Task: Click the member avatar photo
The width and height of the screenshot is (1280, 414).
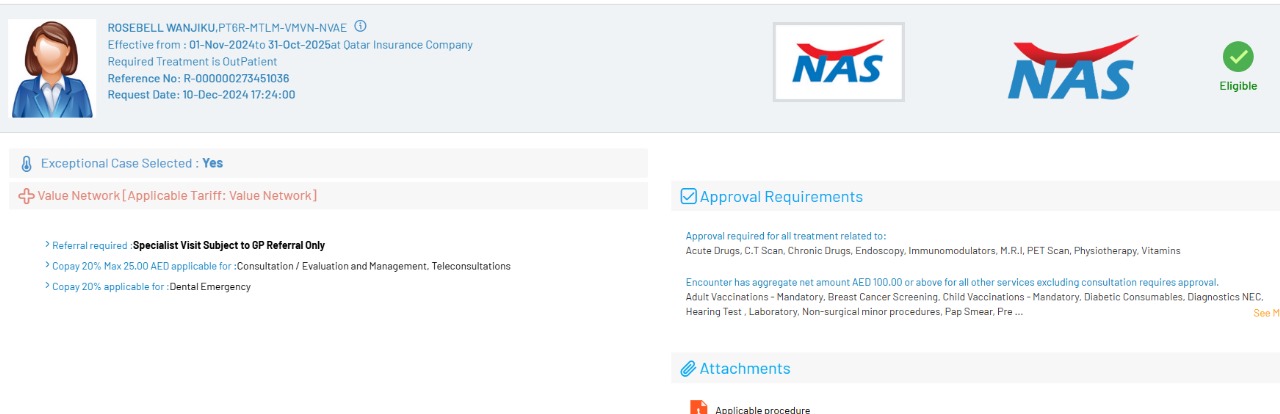Action: coord(52,69)
